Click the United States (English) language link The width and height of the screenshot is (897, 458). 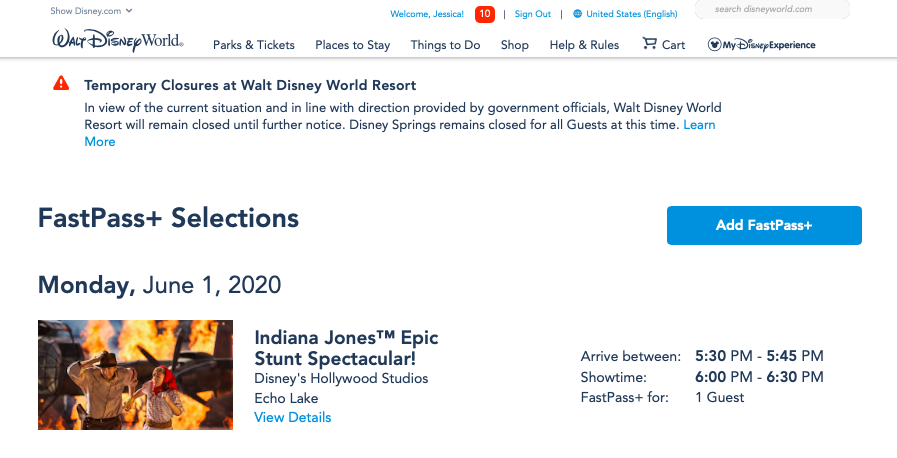pyautogui.click(x=632, y=14)
